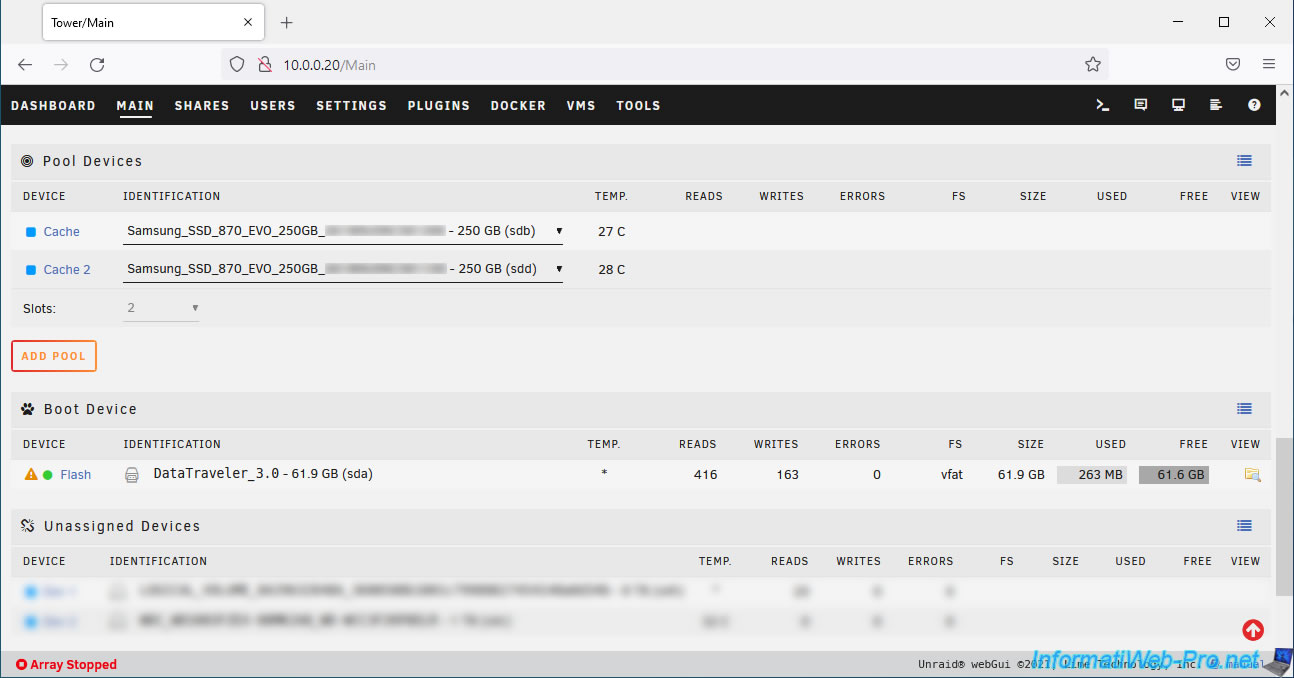Click the Flash warning triangle icon

30,475
